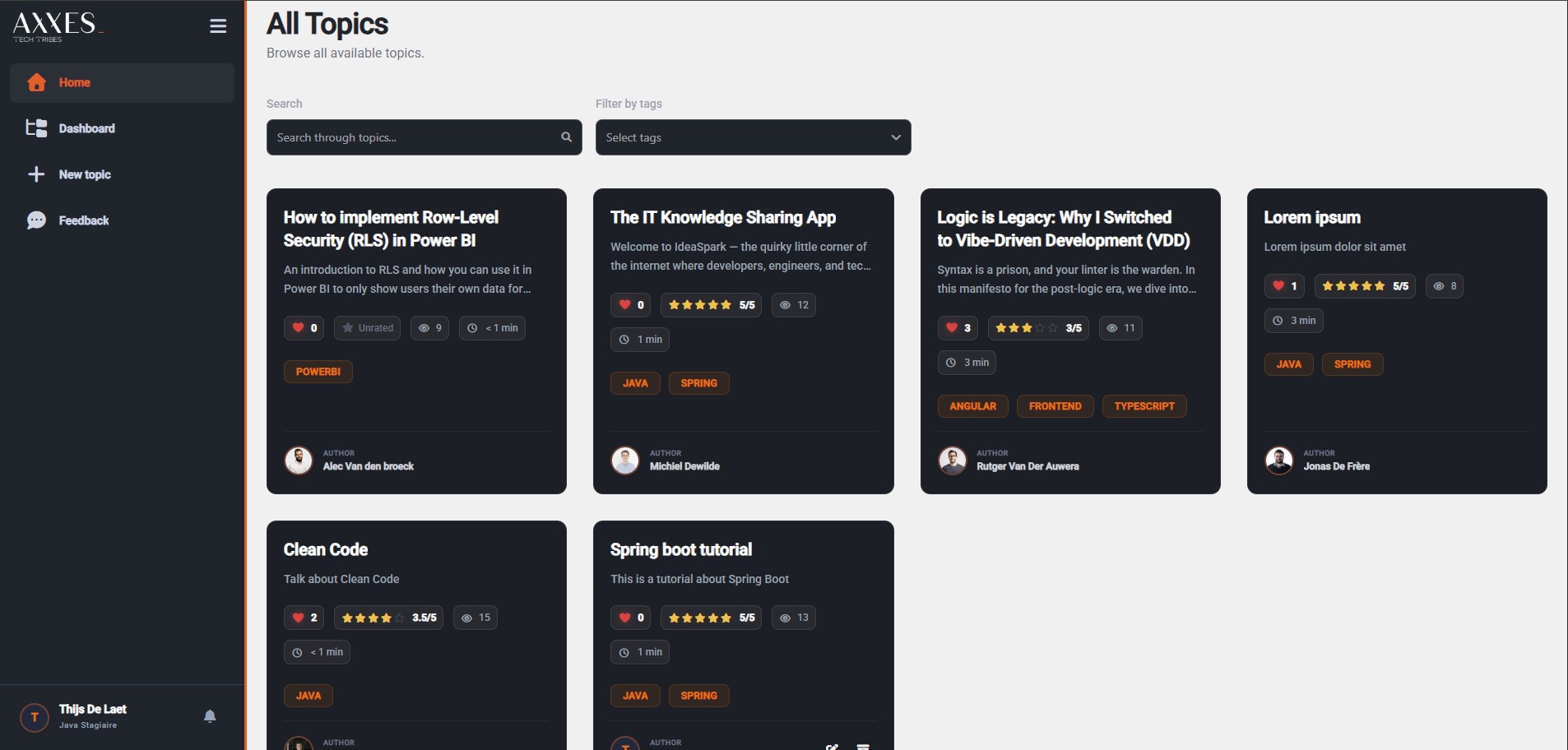
Task: Click the AXXES Tech Tribes logo
Action: pos(58,26)
